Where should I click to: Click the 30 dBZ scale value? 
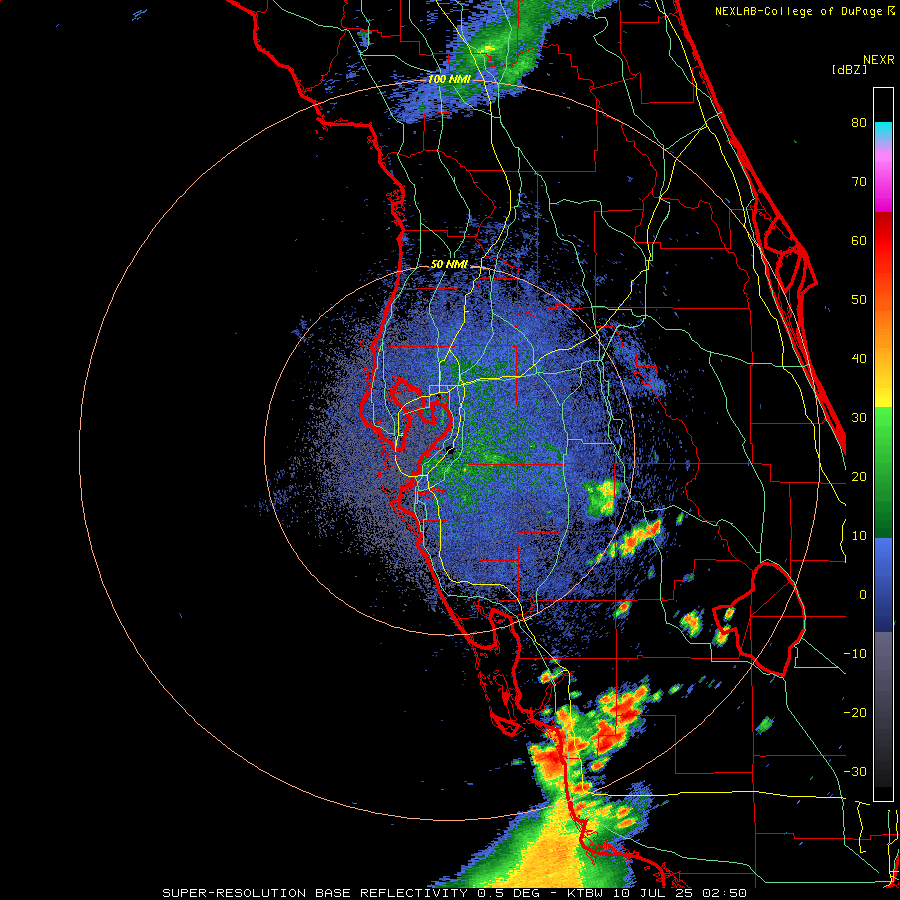[x=859, y=418]
